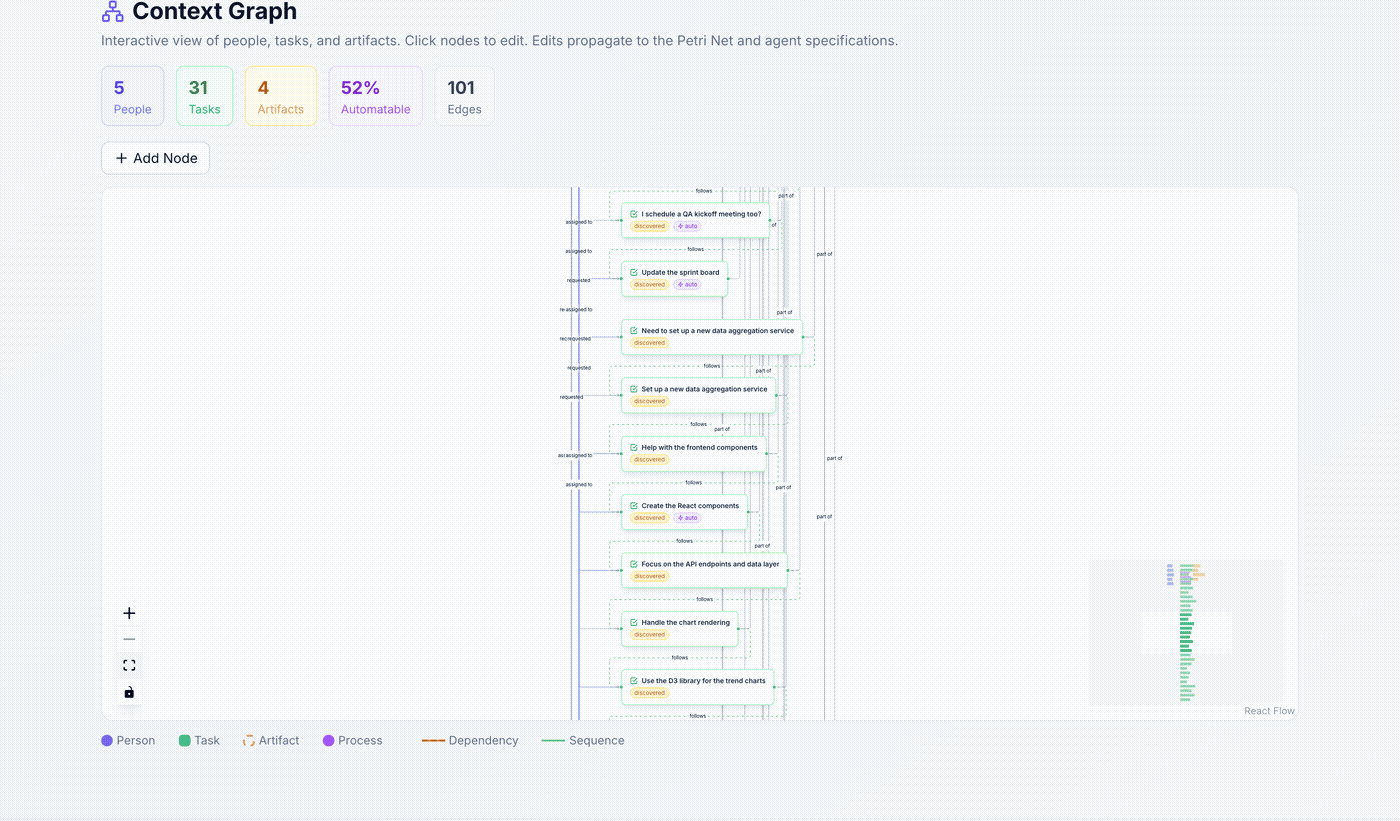Click the '101 Edges' stat card
This screenshot has width=1400, height=821.
click(464, 95)
